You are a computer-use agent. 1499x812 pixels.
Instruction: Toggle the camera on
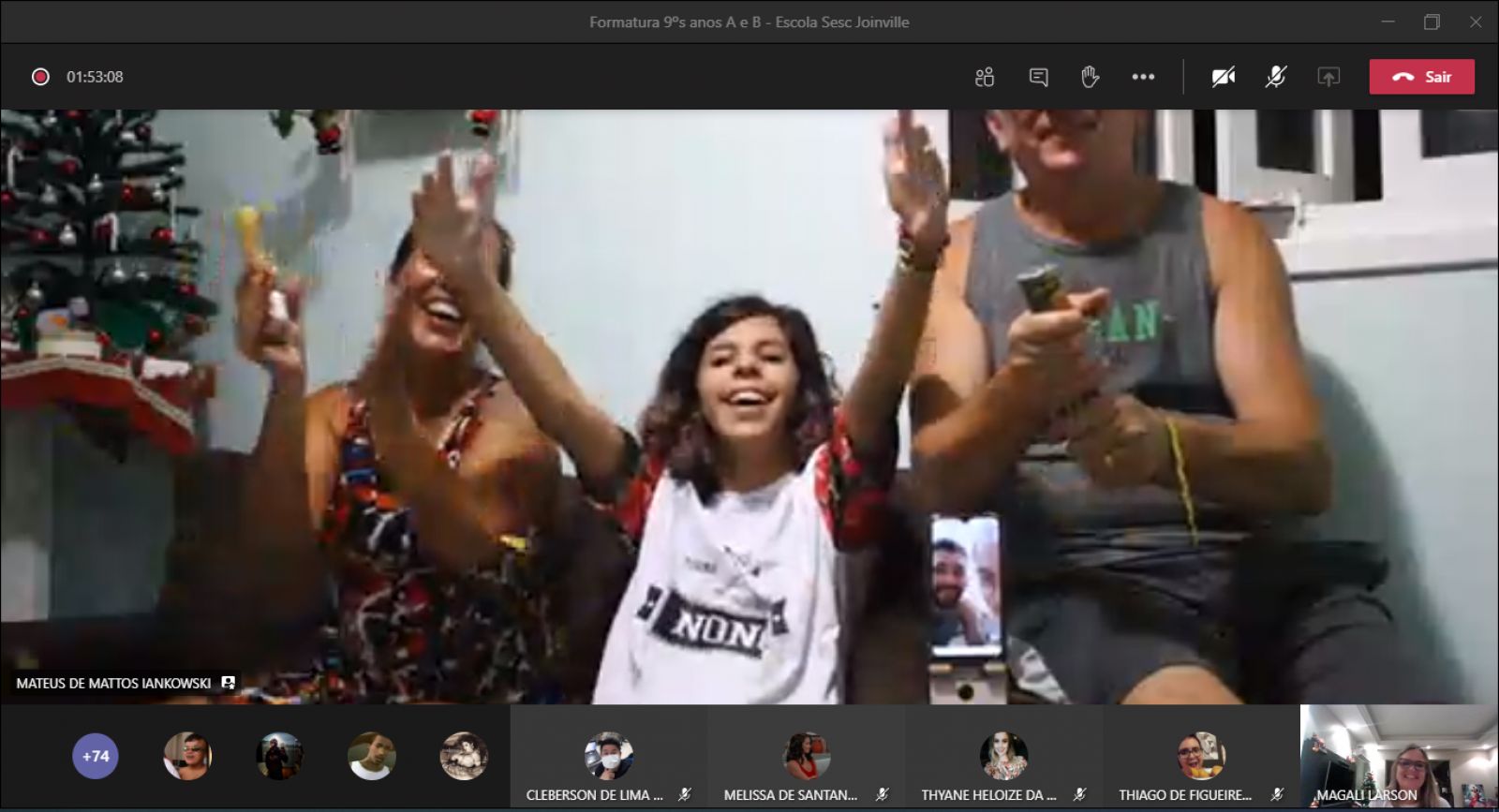(x=1223, y=77)
